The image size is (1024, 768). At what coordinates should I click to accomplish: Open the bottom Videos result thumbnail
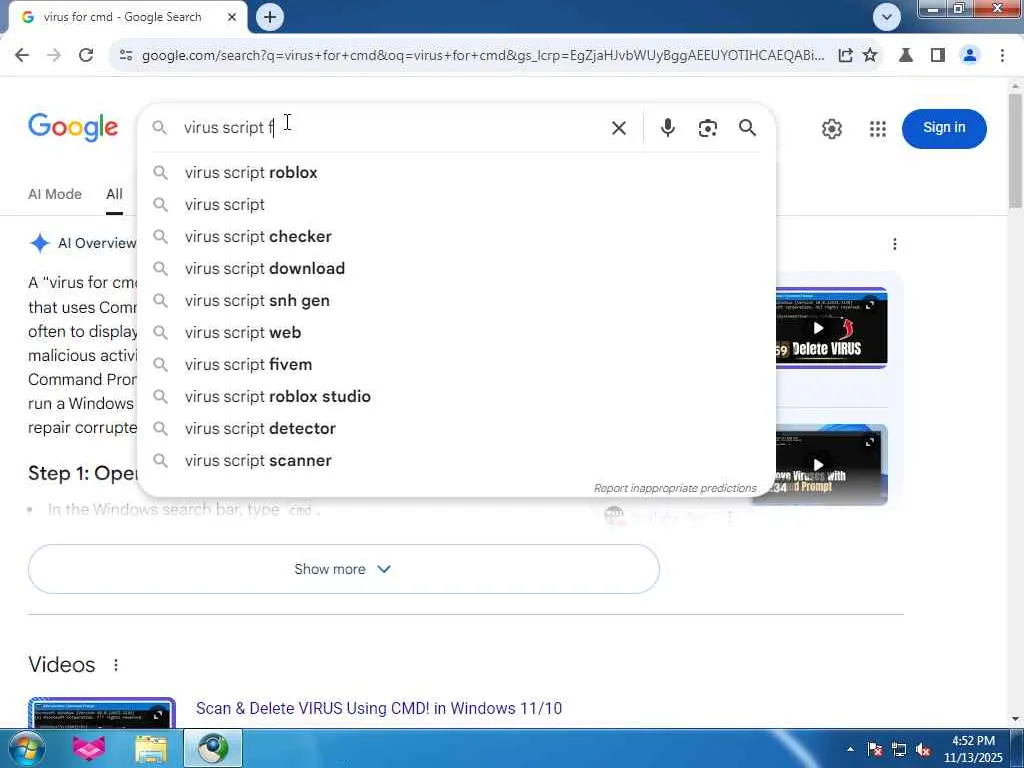(x=102, y=713)
